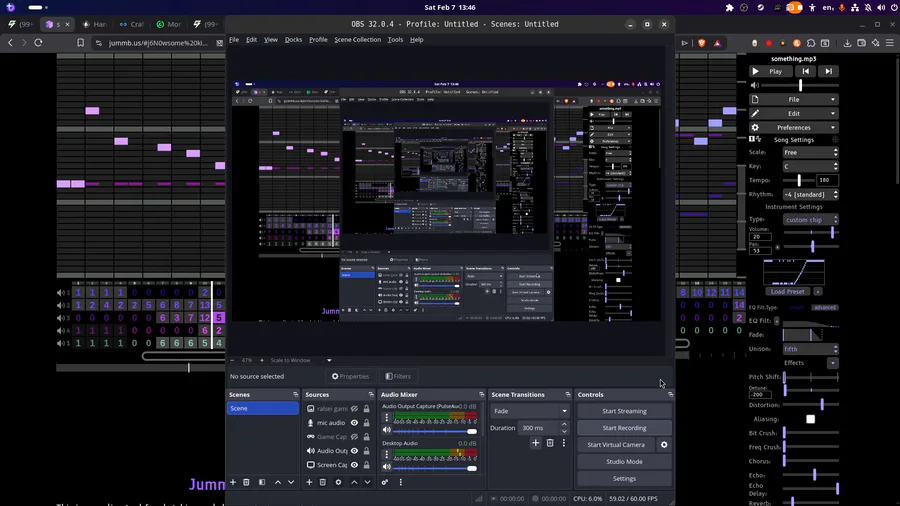Open OBS Edit menu

point(251,40)
